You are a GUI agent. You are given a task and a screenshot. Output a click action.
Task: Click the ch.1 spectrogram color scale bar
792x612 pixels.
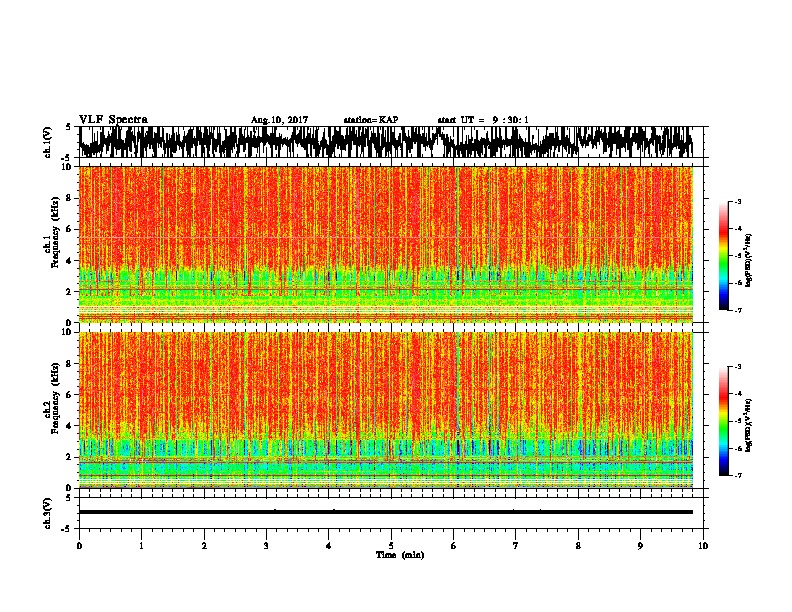[x=724, y=256]
